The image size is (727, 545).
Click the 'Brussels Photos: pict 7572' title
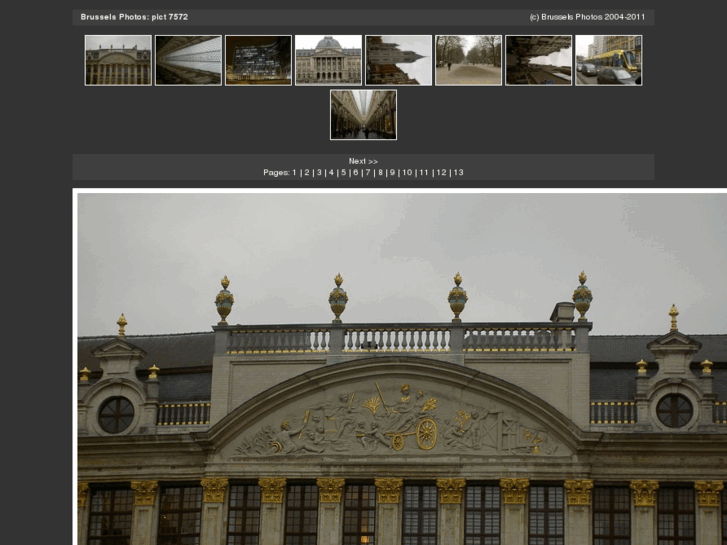134,17
